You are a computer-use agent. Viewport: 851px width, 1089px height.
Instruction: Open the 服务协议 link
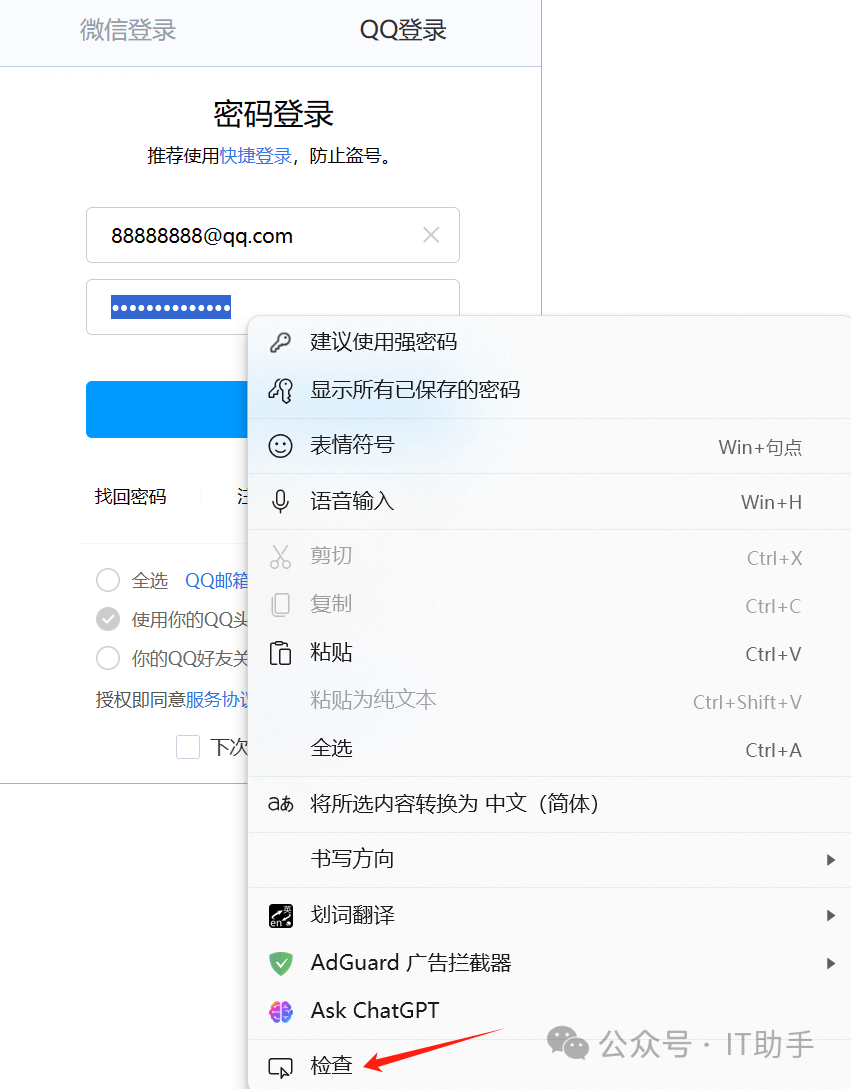point(216,699)
